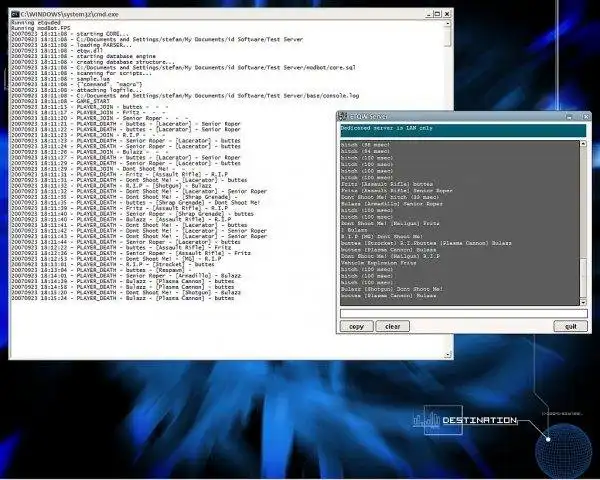Click 'Dont Shoot Me! - [Shotgun] - Bulazz' line
The height and width of the screenshot is (480, 600).
pyautogui.click(x=126, y=292)
